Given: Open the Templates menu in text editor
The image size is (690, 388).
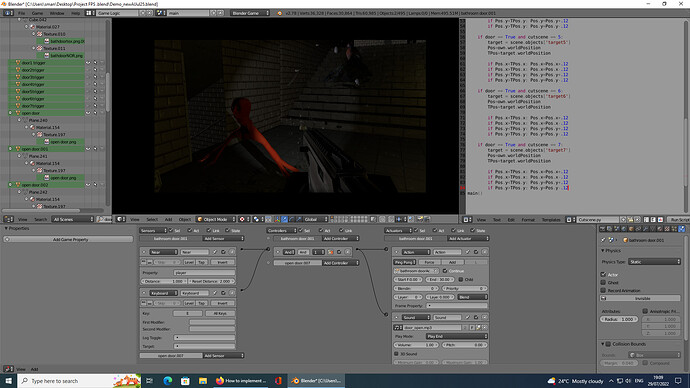Looking at the screenshot, I should [x=551, y=220].
